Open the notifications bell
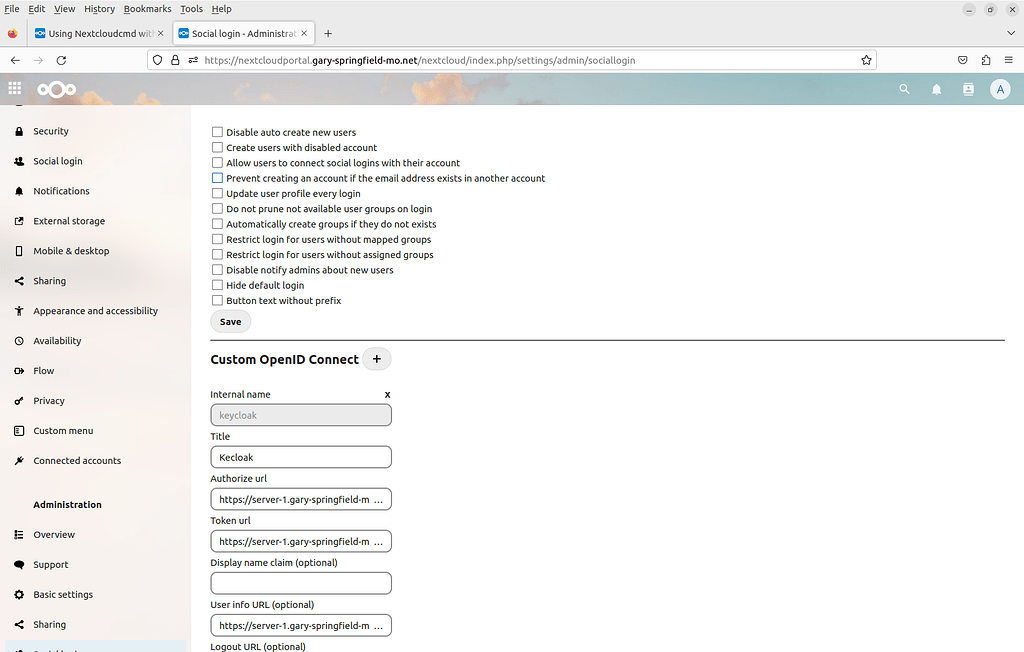Screen dimensions: 1024x652 [936, 89]
